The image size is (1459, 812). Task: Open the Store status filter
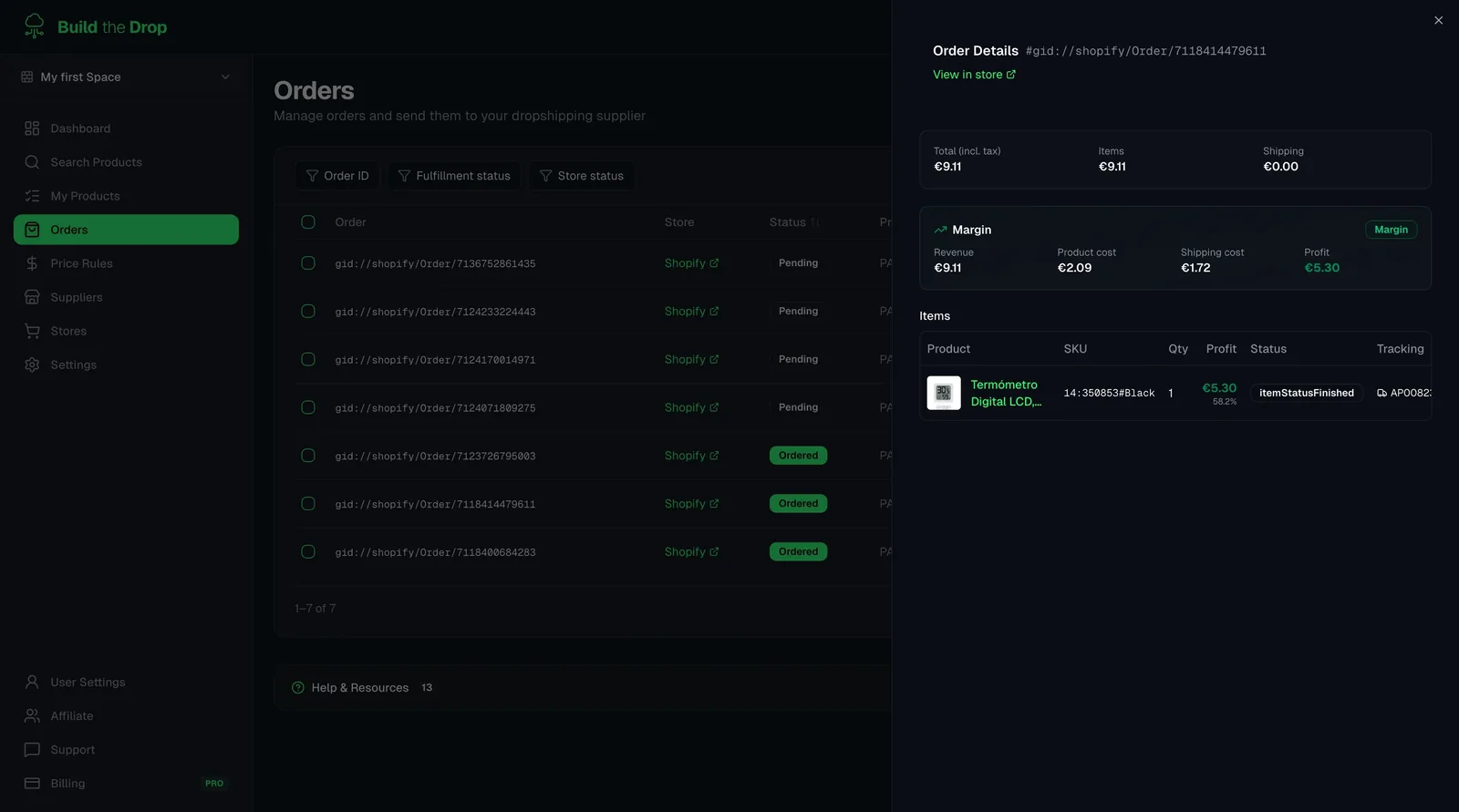(x=582, y=176)
